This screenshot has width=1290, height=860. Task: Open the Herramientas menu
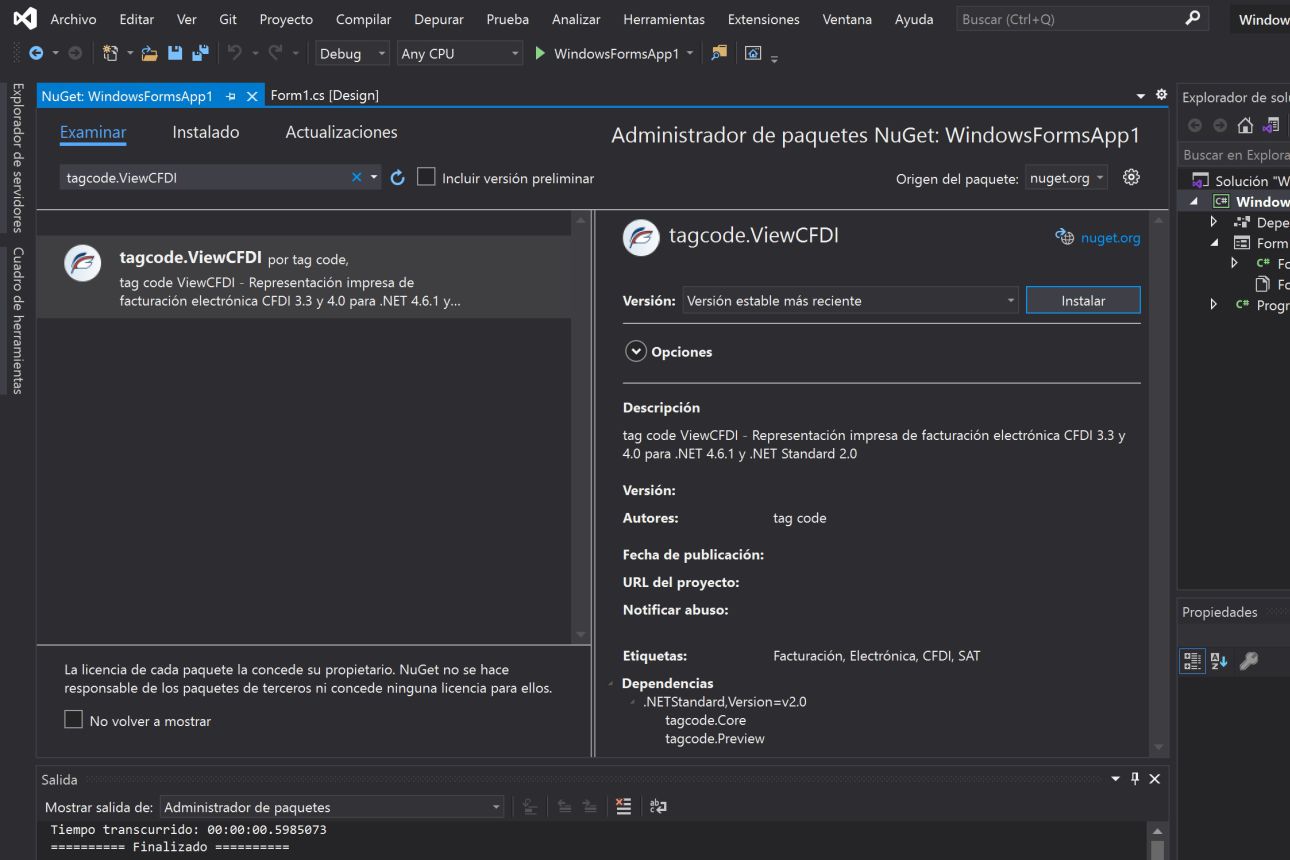[x=664, y=19]
